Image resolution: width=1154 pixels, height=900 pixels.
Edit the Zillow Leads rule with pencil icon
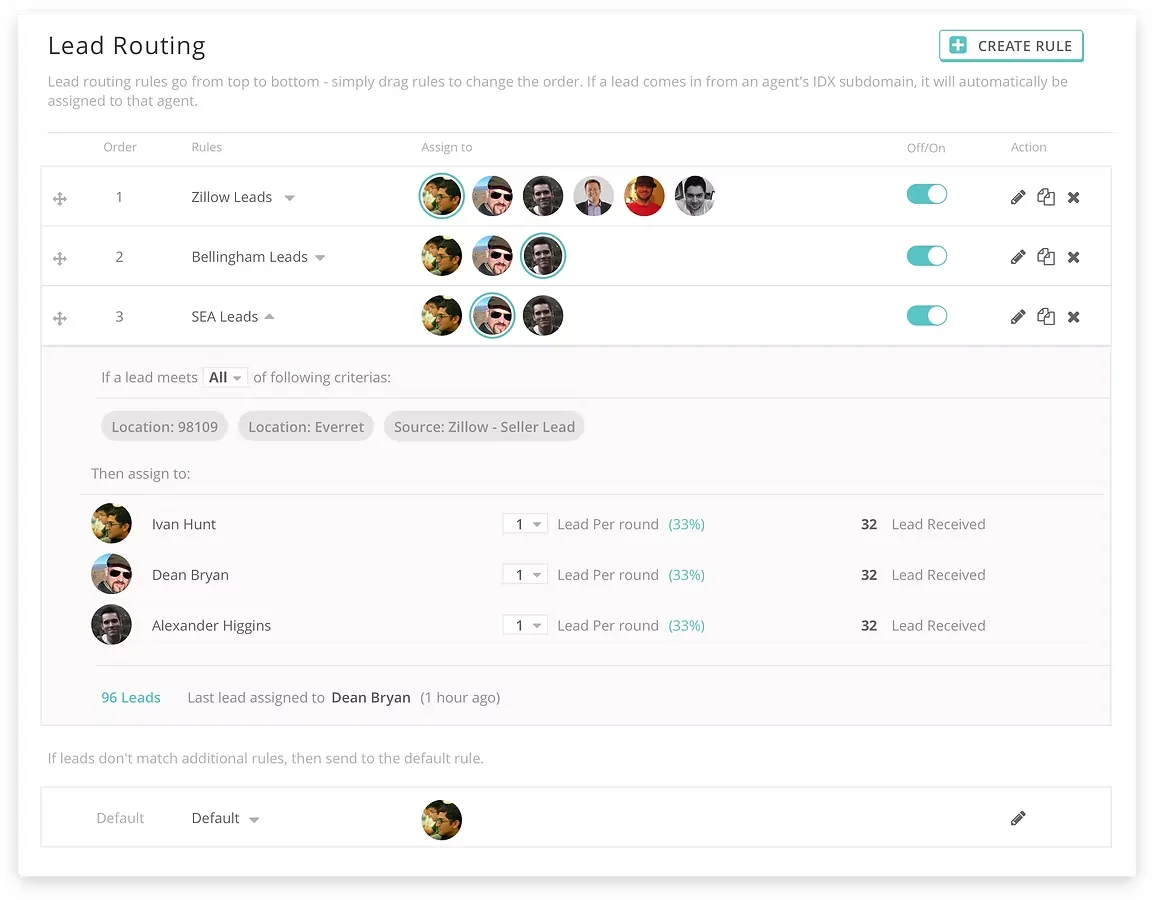click(1018, 197)
